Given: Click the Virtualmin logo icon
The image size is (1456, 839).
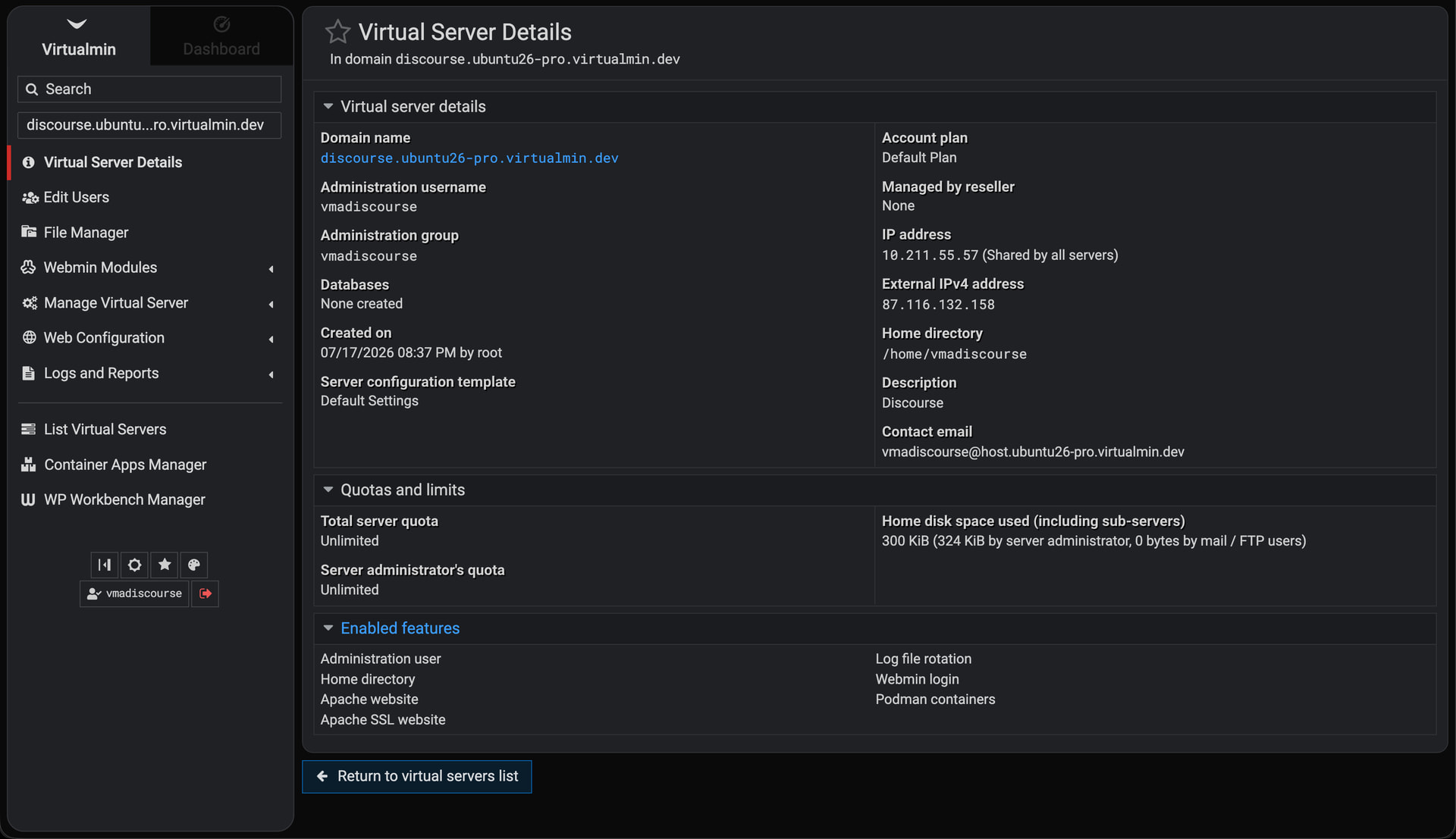Looking at the screenshot, I should click(x=77, y=24).
